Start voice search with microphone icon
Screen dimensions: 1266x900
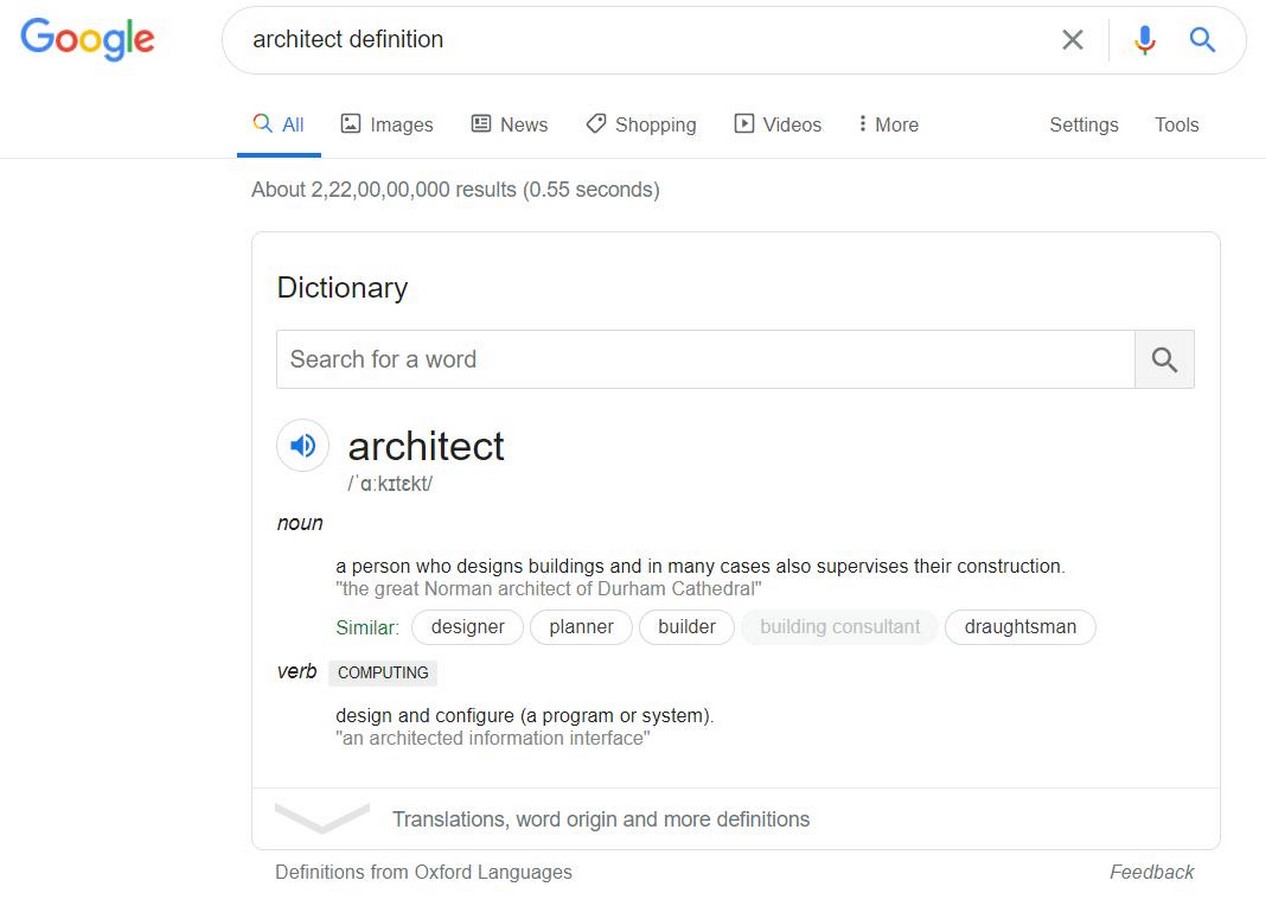(x=1145, y=40)
